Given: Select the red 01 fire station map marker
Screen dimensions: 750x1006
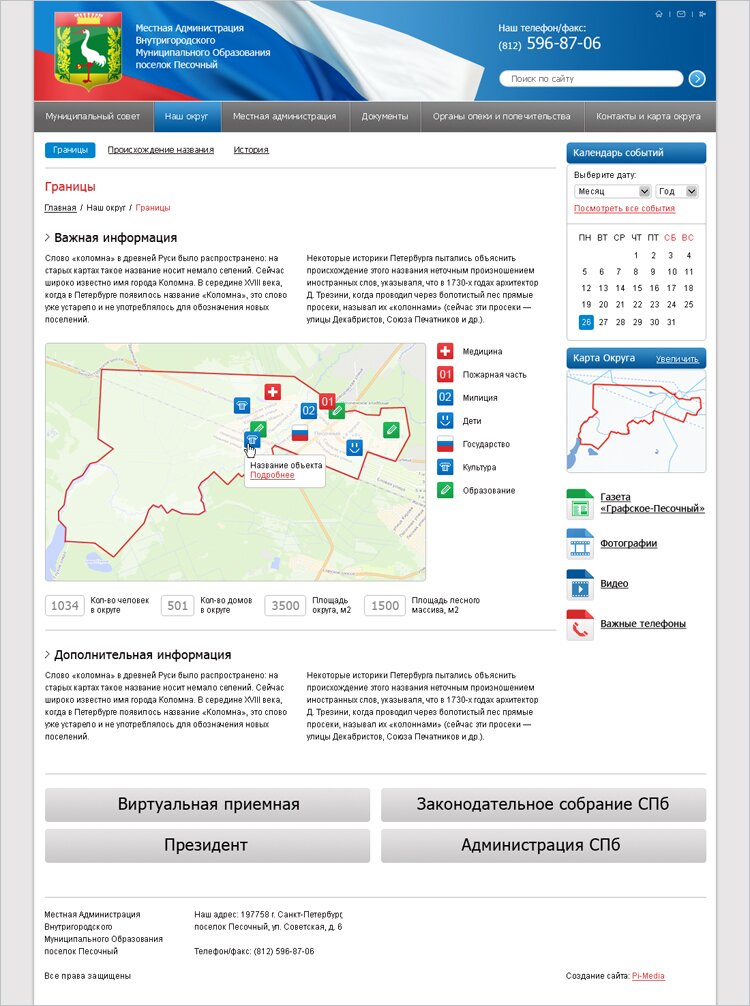Looking at the screenshot, I should click(x=327, y=402).
